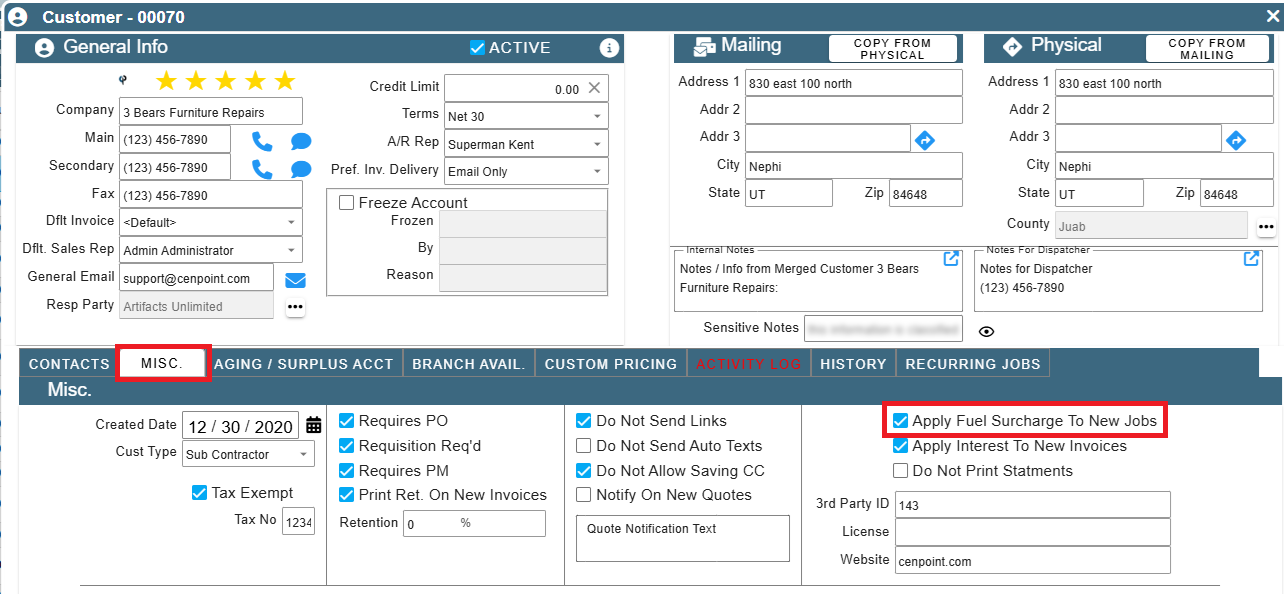Click the info icon in General Info header
Image resolution: width=1284 pixels, height=594 pixels.
coord(608,48)
